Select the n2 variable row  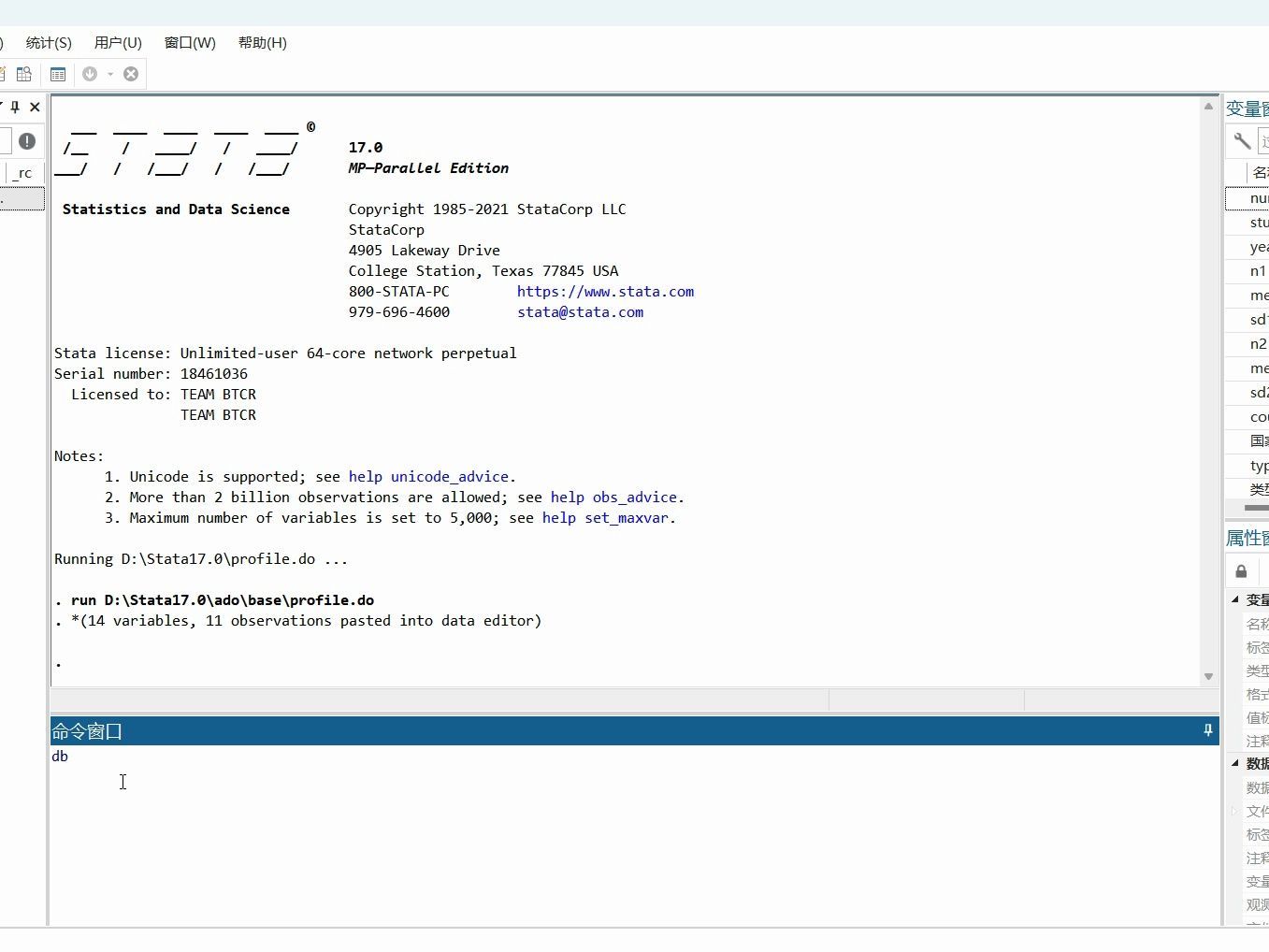1247,344
